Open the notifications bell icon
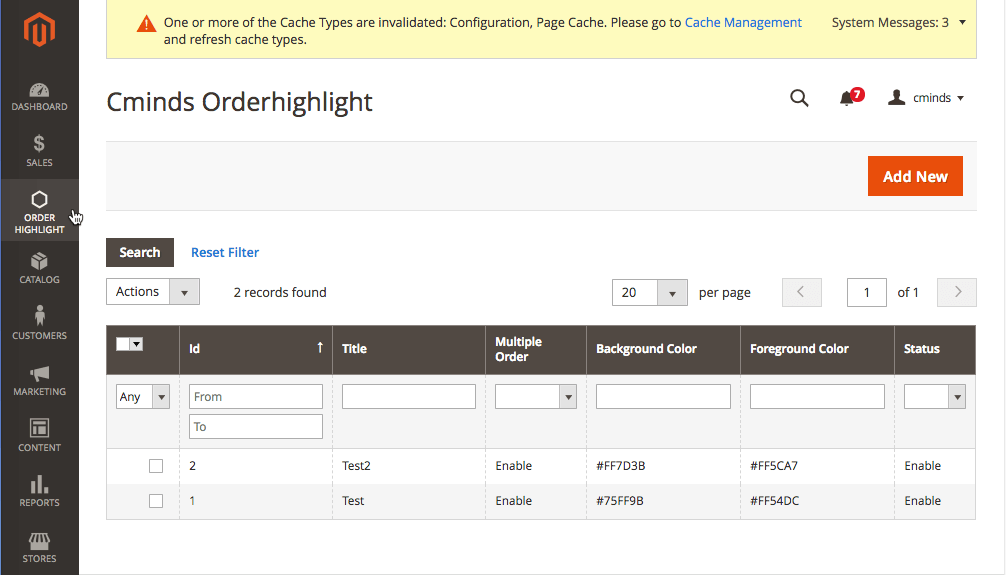1006x575 pixels. pos(847,98)
